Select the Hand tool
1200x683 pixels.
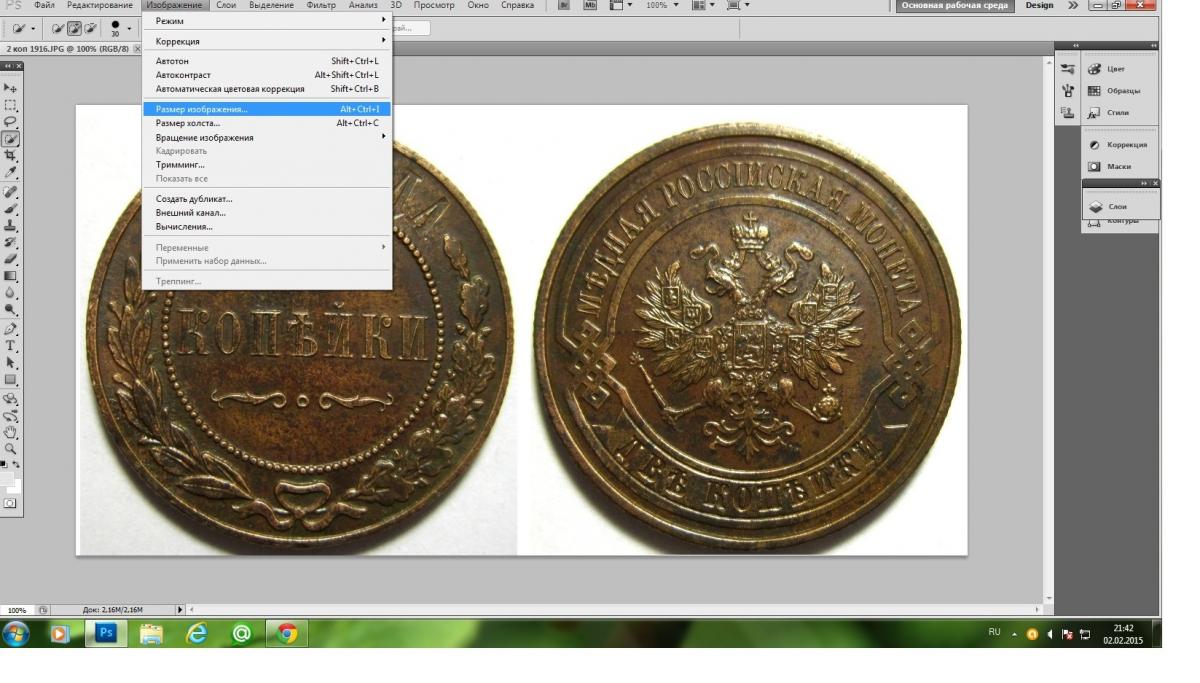11,433
